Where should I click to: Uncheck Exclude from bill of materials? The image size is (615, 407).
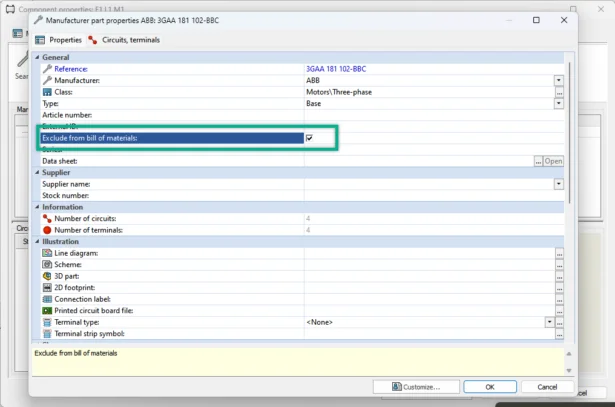[x=310, y=138]
